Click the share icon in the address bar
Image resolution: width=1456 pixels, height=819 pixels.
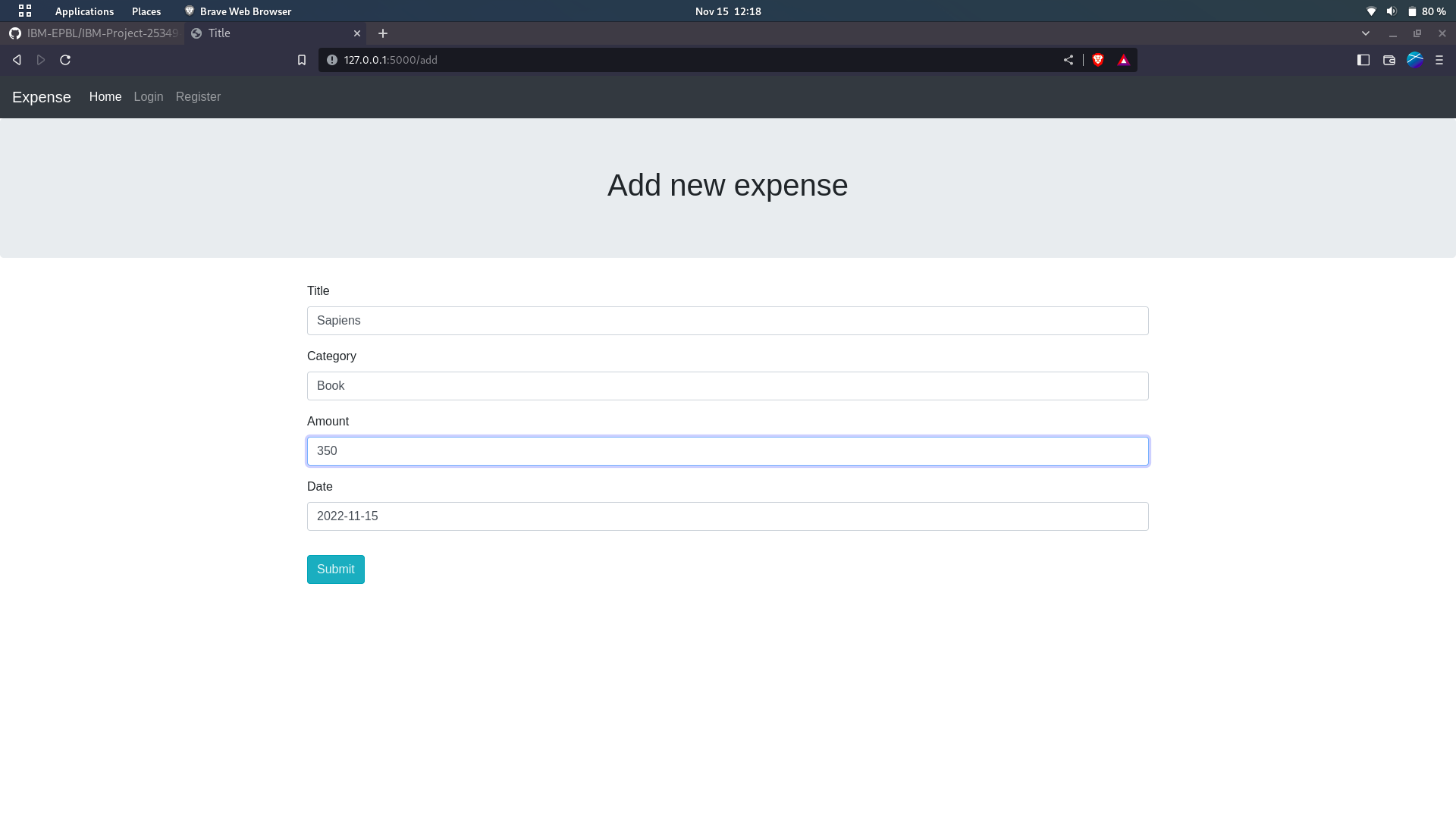(1068, 60)
